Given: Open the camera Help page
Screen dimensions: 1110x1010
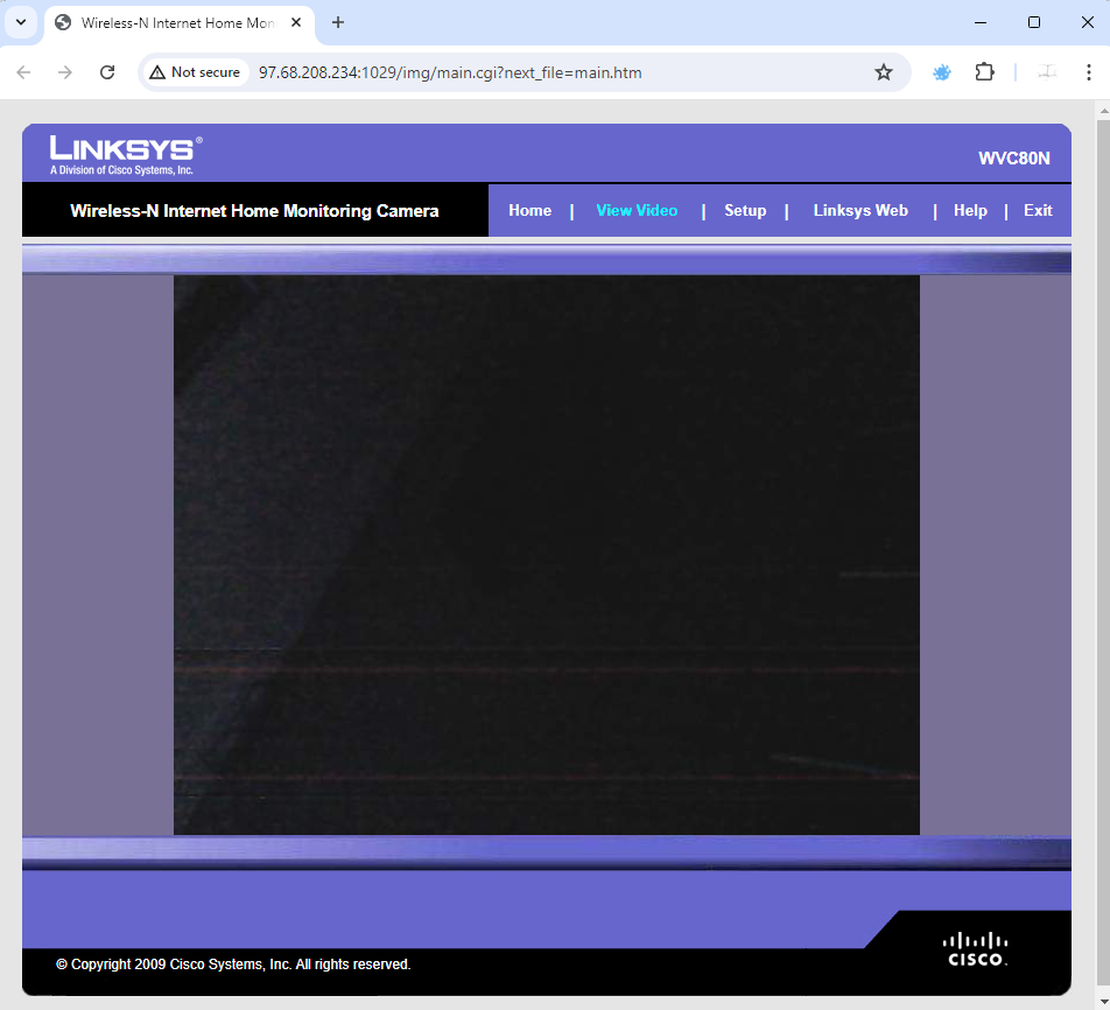Looking at the screenshot, I should 970,210.
